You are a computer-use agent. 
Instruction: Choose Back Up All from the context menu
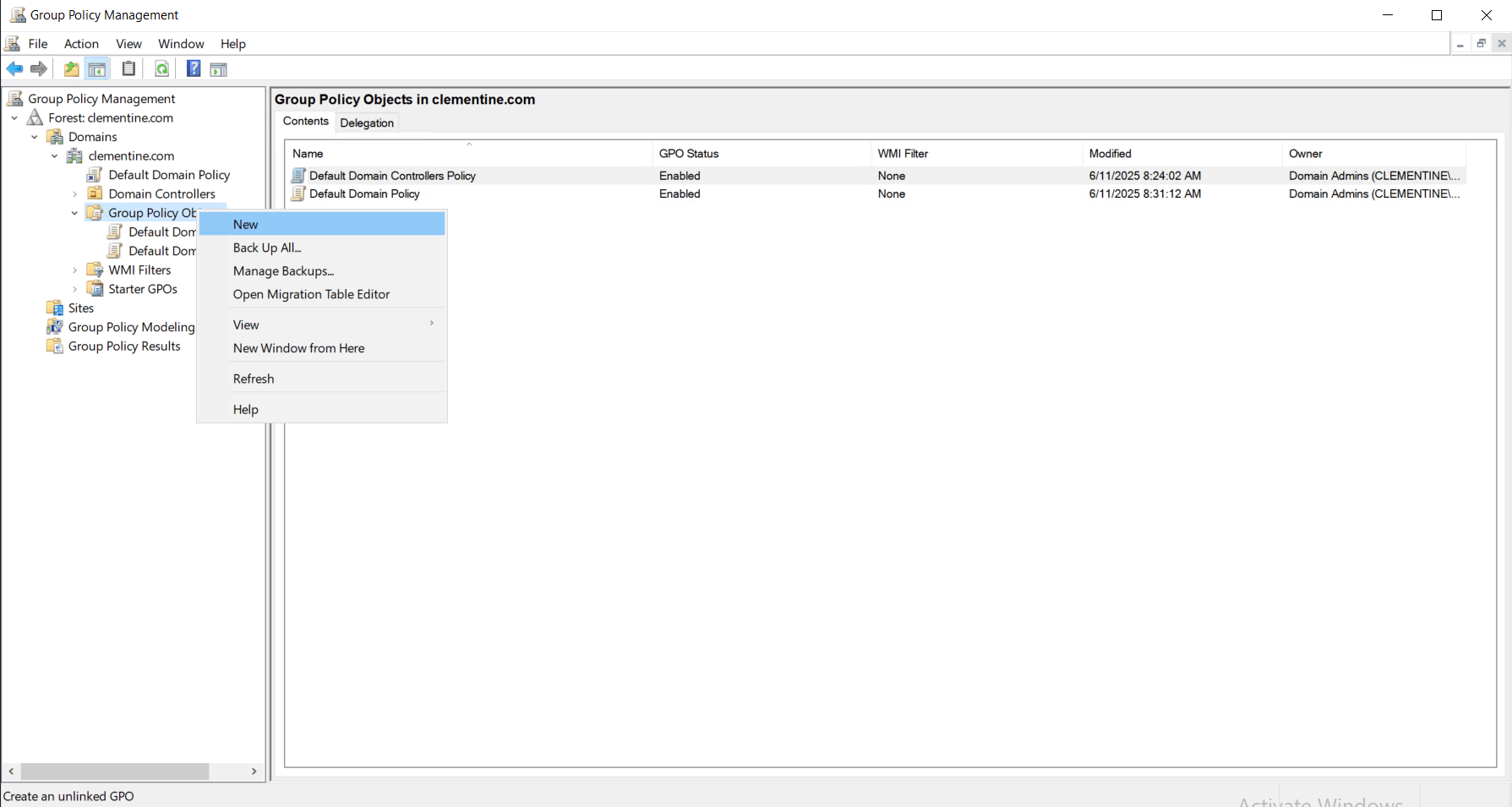click(x=267, y=247)
